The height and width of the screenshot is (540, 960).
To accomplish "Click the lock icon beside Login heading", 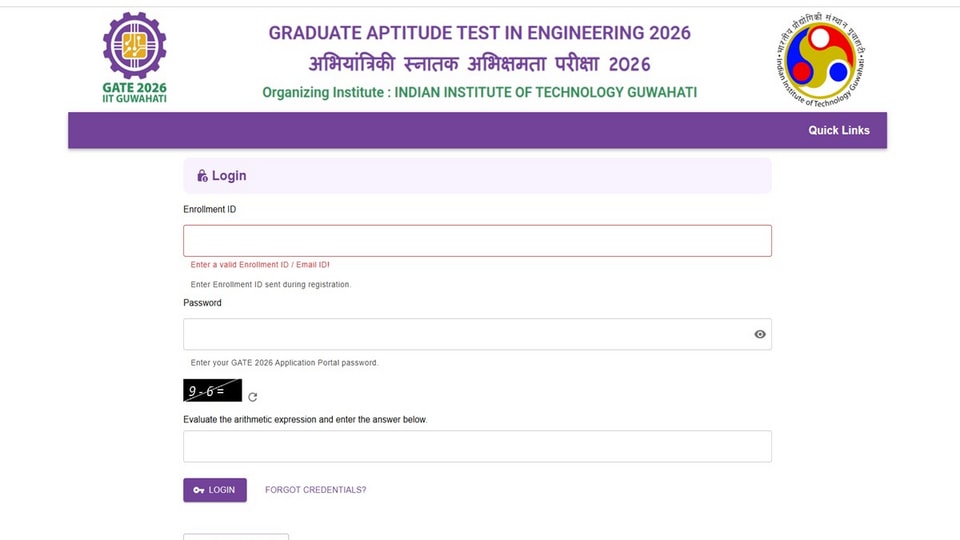I will pos(202,176).
